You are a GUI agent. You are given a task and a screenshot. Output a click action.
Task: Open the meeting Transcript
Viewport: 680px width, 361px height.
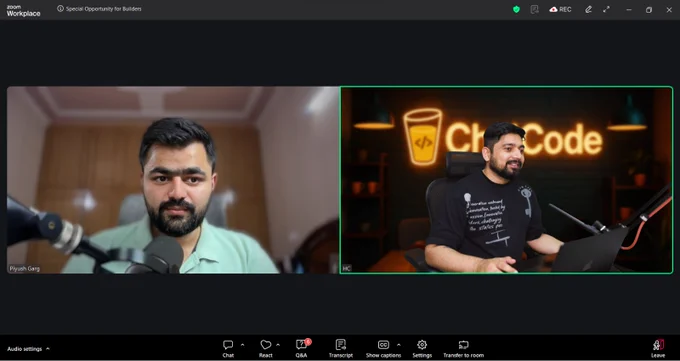(x=340, y=349)
